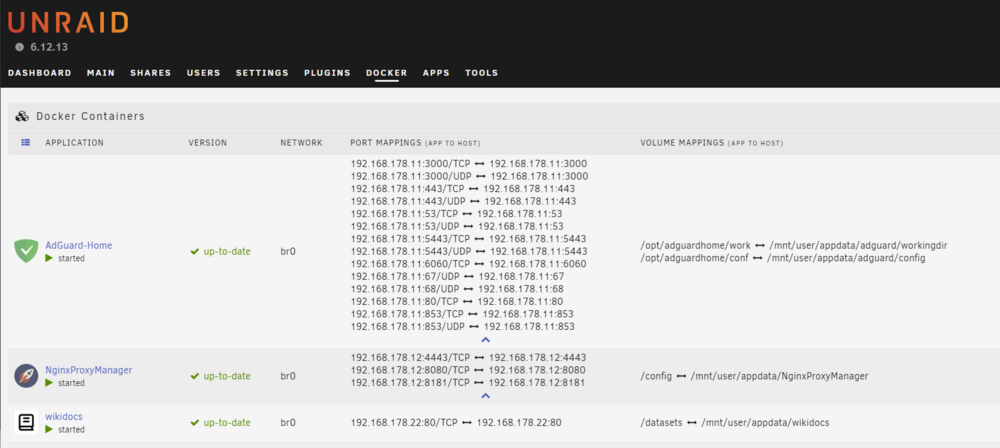This screenshot has height=448, width=1000.
Task: Click the checkmark beside wikidocs up-to-date
Action: 195,422
